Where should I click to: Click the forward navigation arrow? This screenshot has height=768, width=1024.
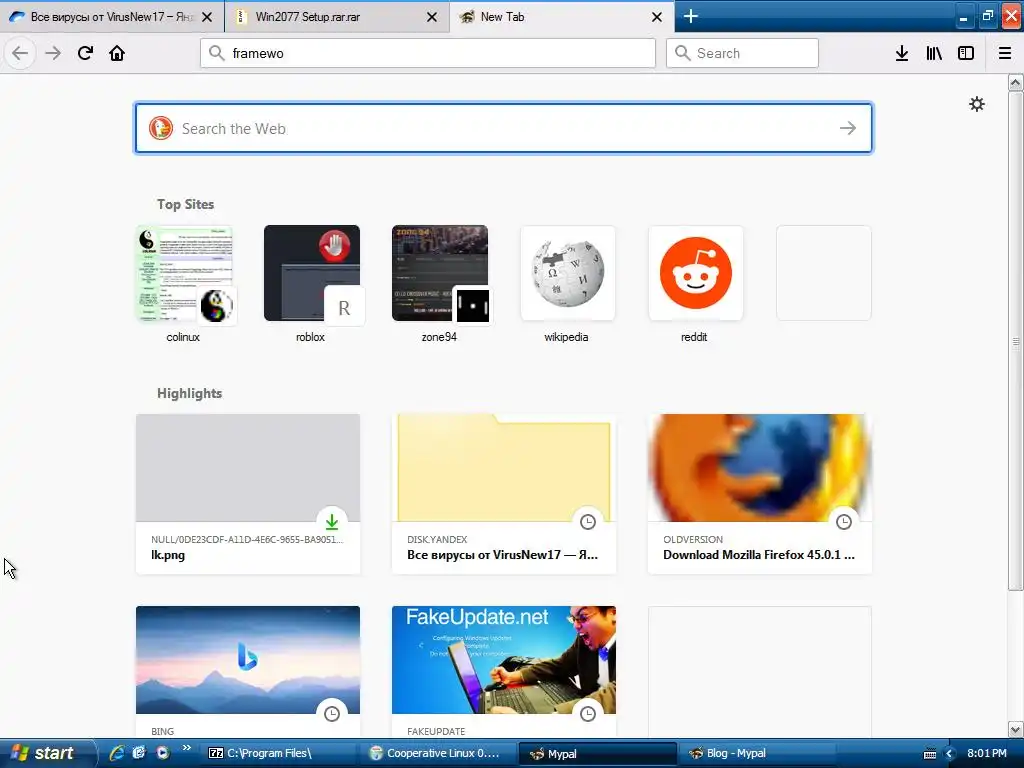(53, 53)
